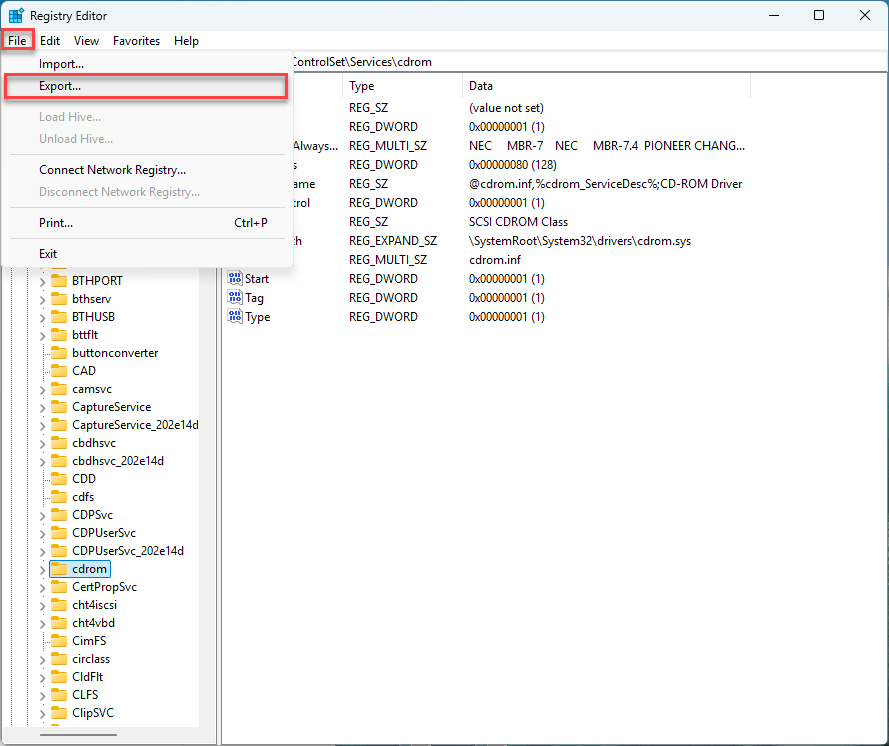Click the CimFS folder icon

coord(59,641)
